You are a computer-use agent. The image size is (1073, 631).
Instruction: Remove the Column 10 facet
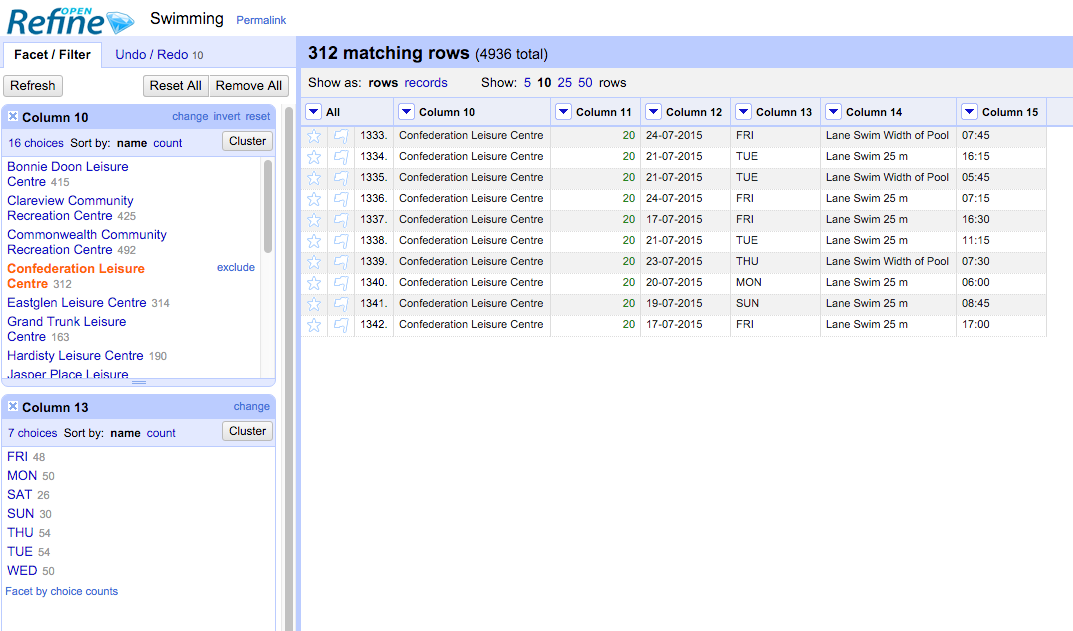click(x=13, y=117)
